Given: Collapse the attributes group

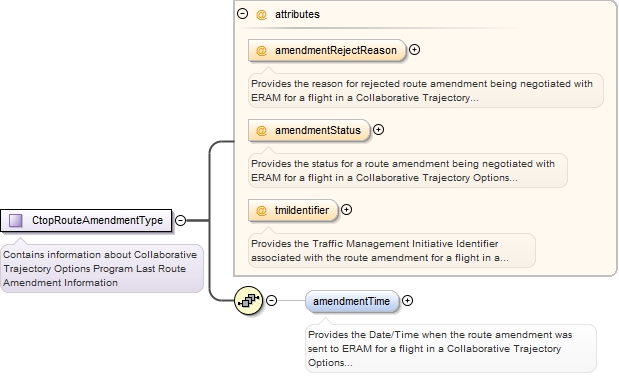Looking at the screenshot, I should pyautogui.click(x=242, y=14).
